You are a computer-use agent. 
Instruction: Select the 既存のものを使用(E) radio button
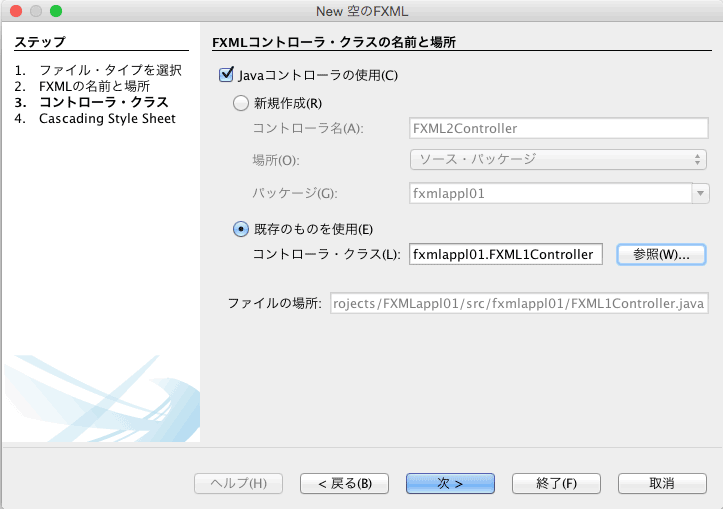point(241,229)
